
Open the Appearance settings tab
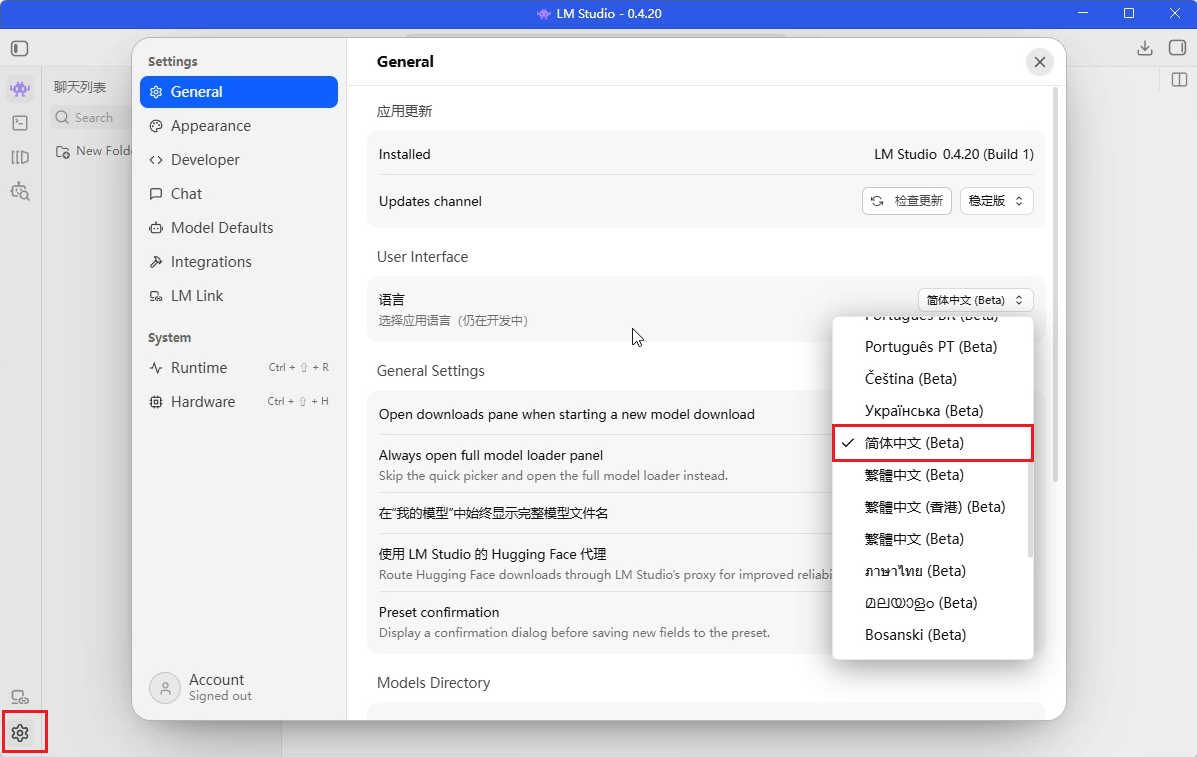(239, 126)
